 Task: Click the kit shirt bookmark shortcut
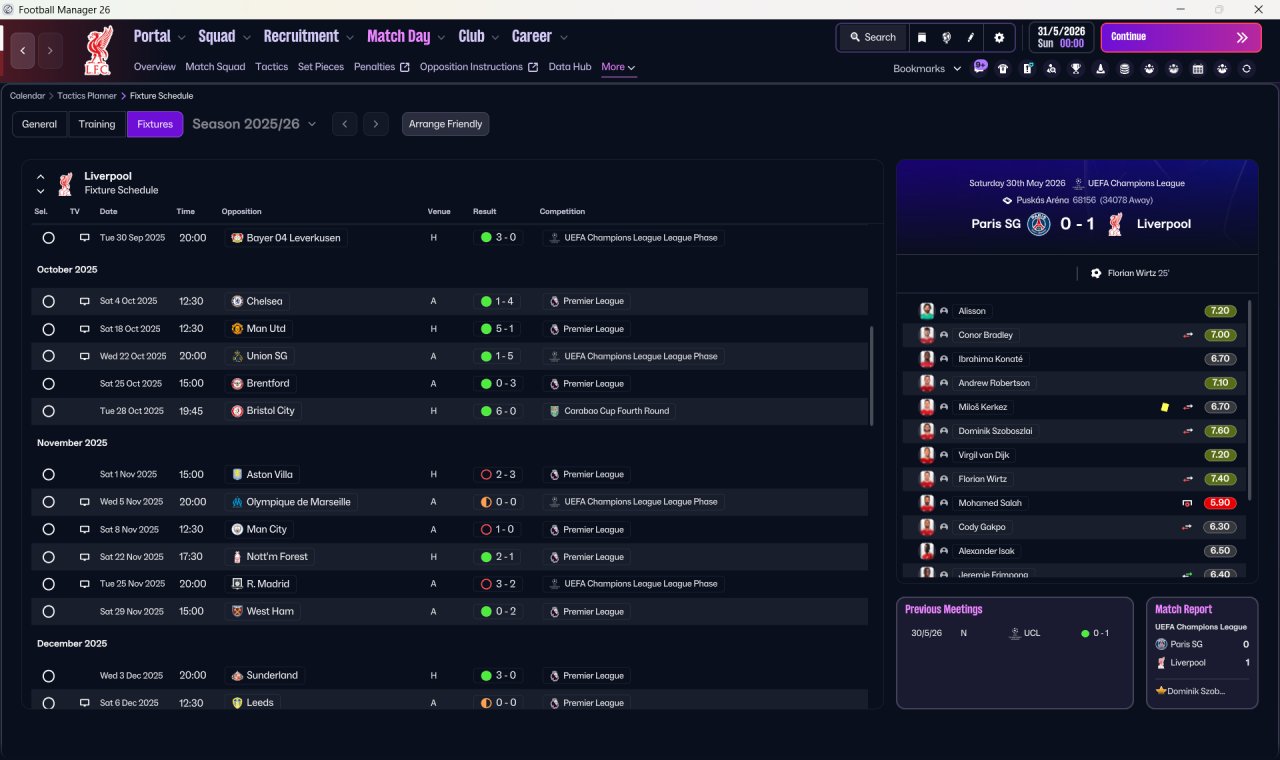coord(1003,69)
